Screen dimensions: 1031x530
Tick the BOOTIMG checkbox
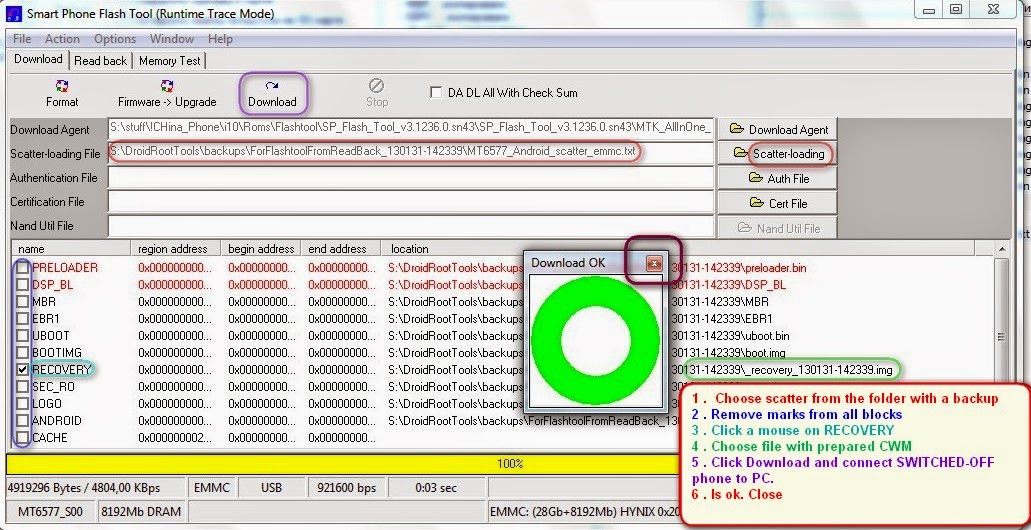(23, 352)
